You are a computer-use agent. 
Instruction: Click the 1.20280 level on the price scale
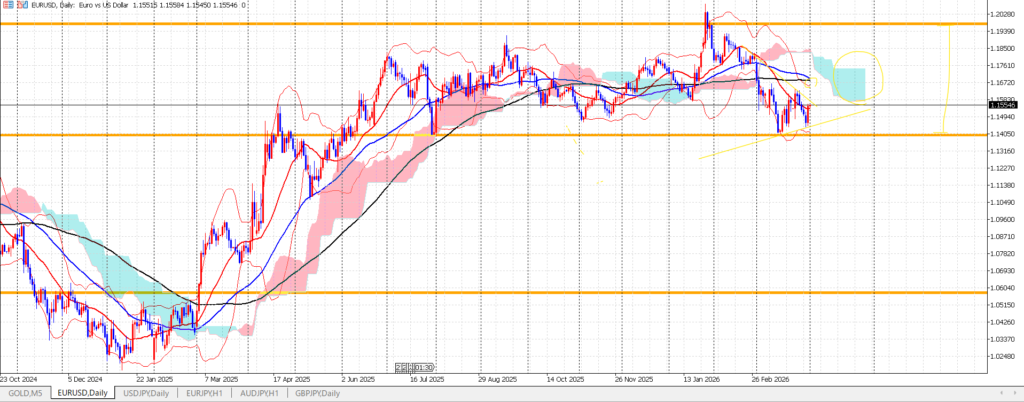[x=1003, y=14]
